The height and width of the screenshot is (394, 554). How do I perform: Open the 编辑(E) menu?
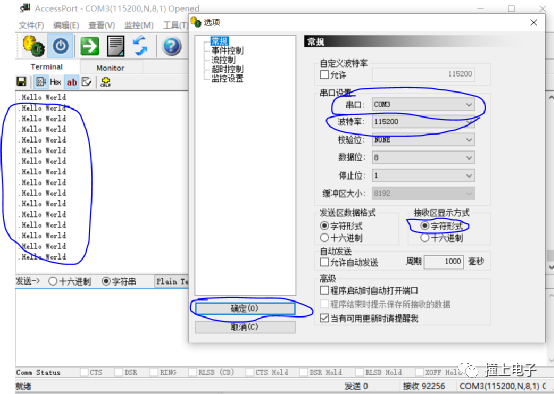(66, 25)
